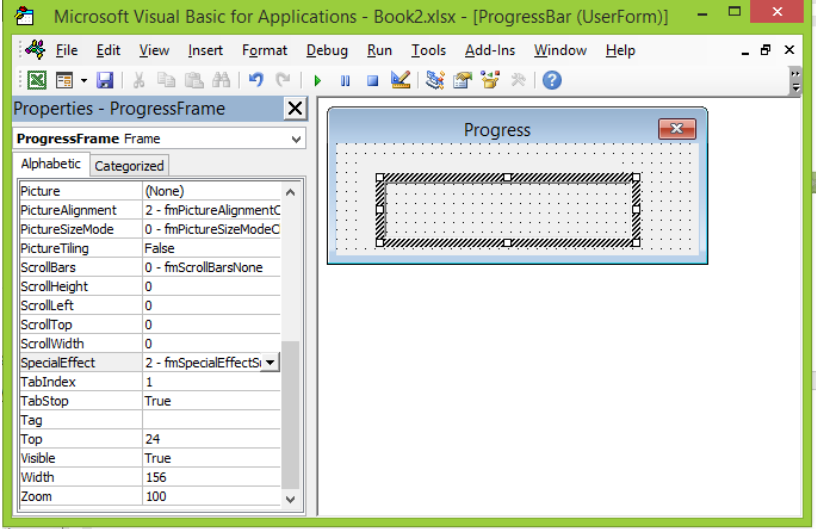Run the macro with green play icon
This screenshot has height=529, width=817.
click(x=318, y=81)
